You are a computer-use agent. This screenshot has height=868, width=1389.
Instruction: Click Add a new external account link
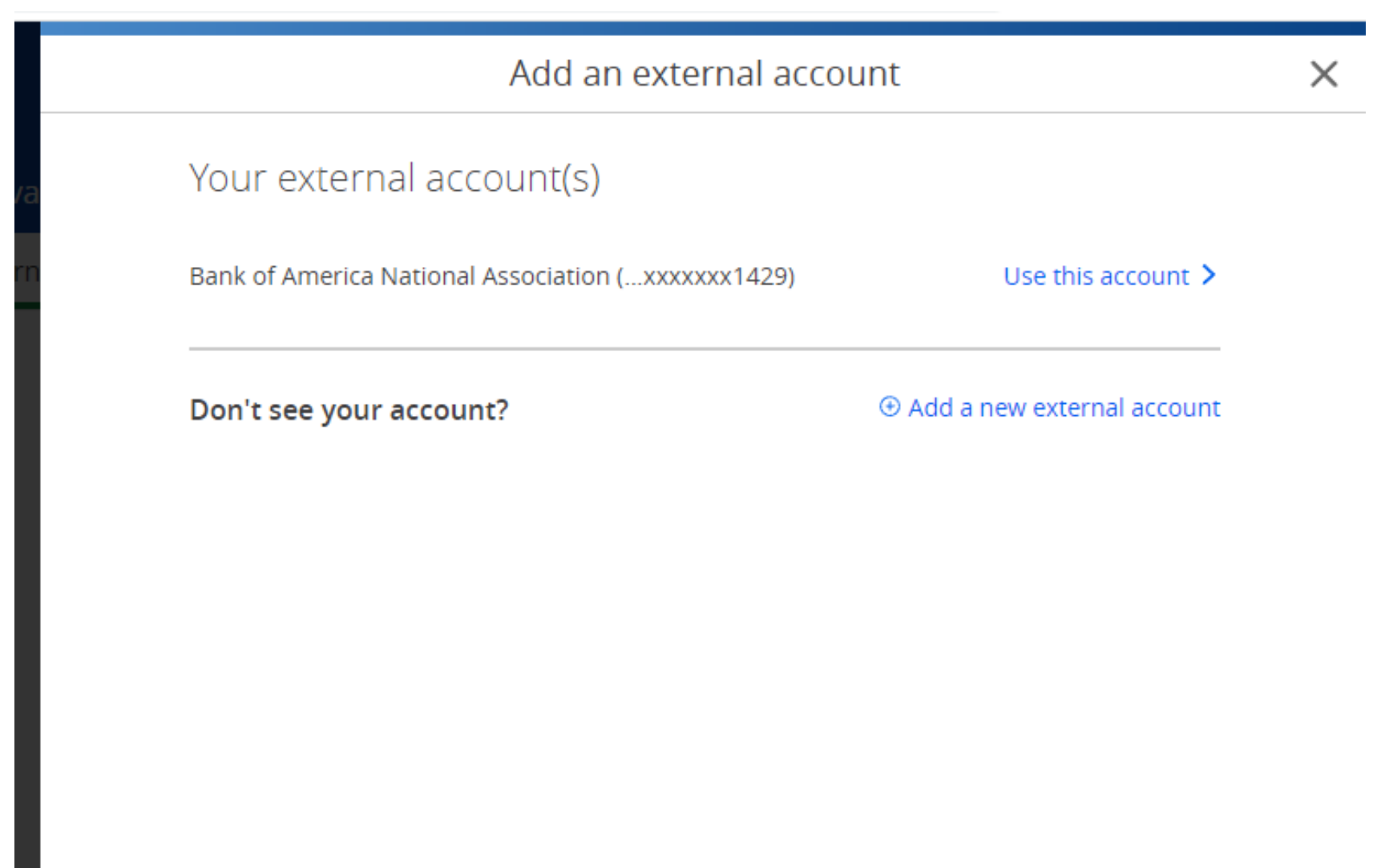pos(1063,408)
